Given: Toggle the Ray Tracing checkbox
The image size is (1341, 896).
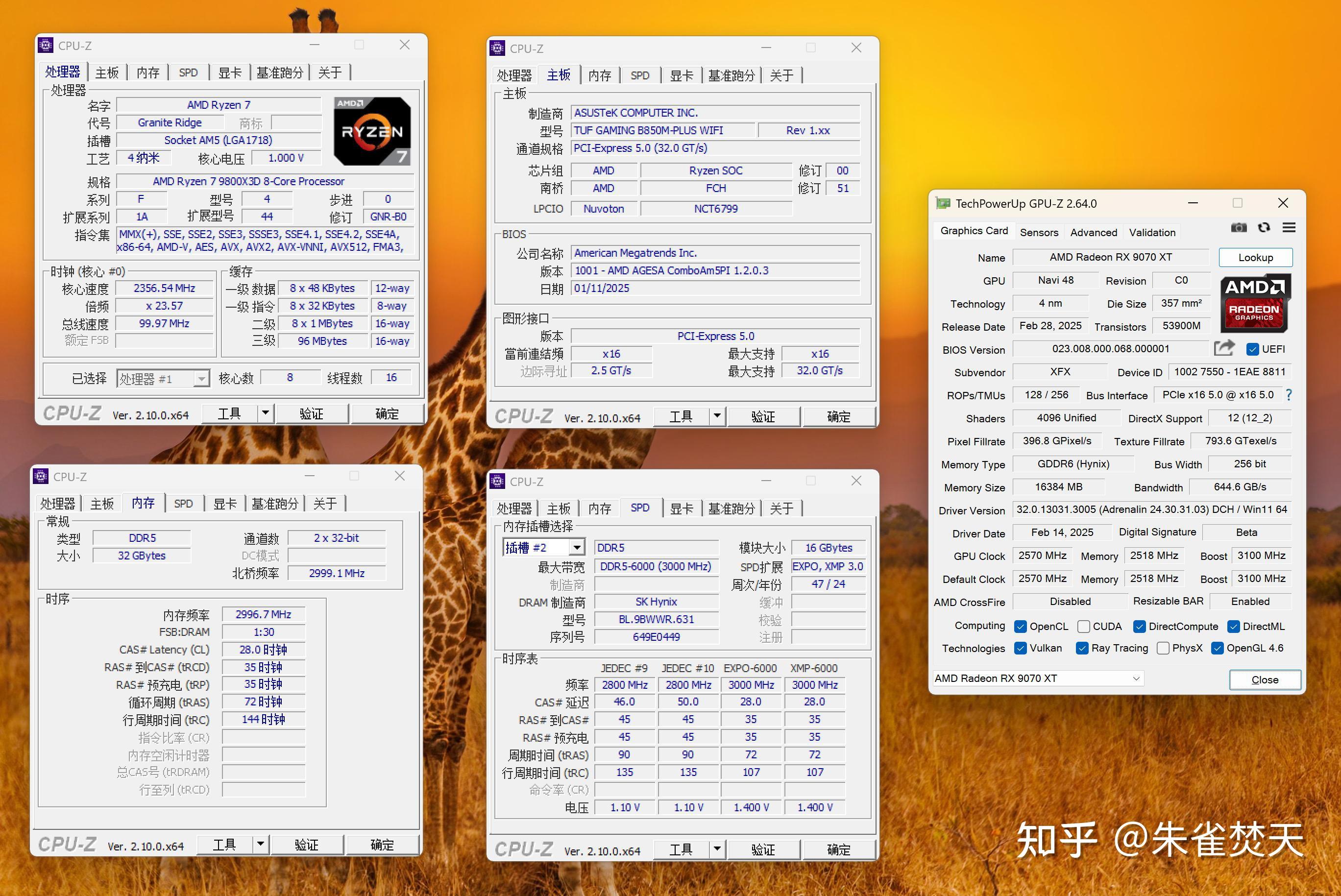Looking at the screenshot, I should [1082, 648].
